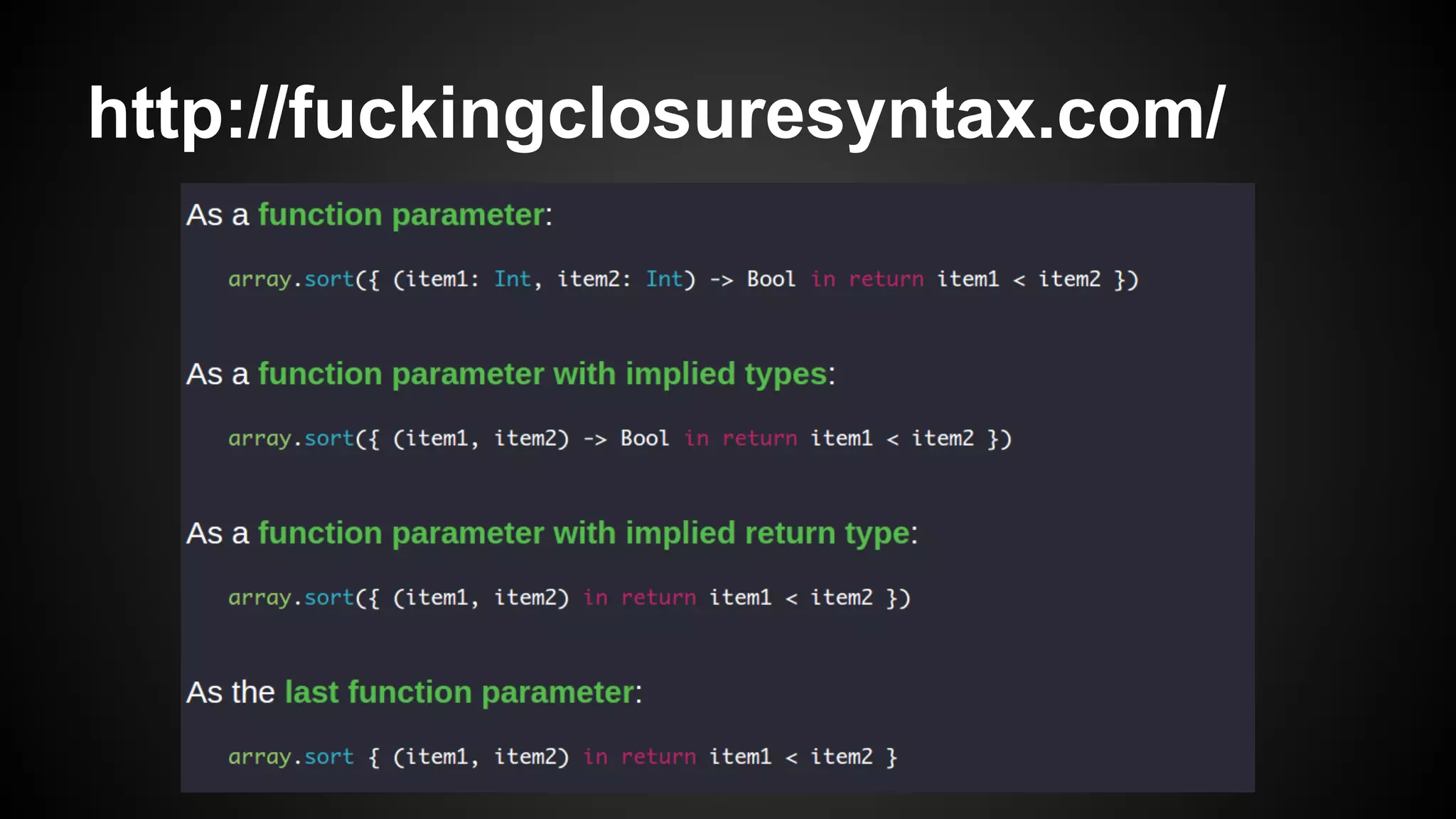Click the heading 'function parameter with implied types'
The height and width of the screenshot is (819, 1456).
[542, 375]
